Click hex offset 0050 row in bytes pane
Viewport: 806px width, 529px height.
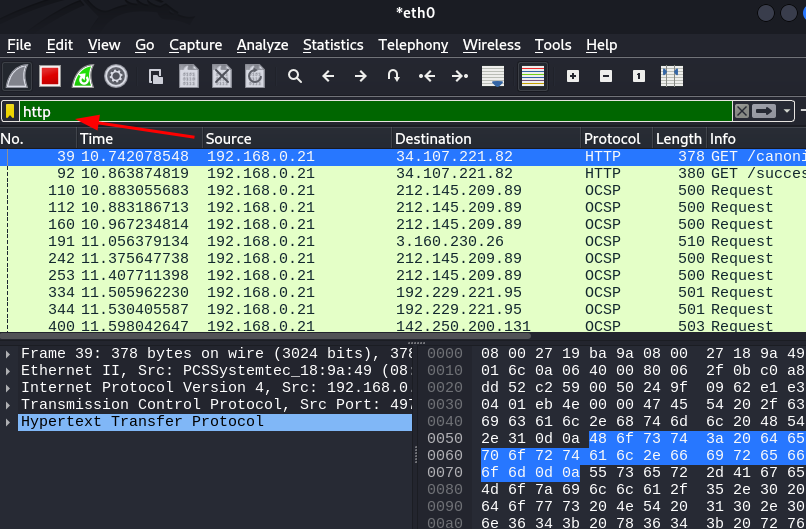[445, 439]
